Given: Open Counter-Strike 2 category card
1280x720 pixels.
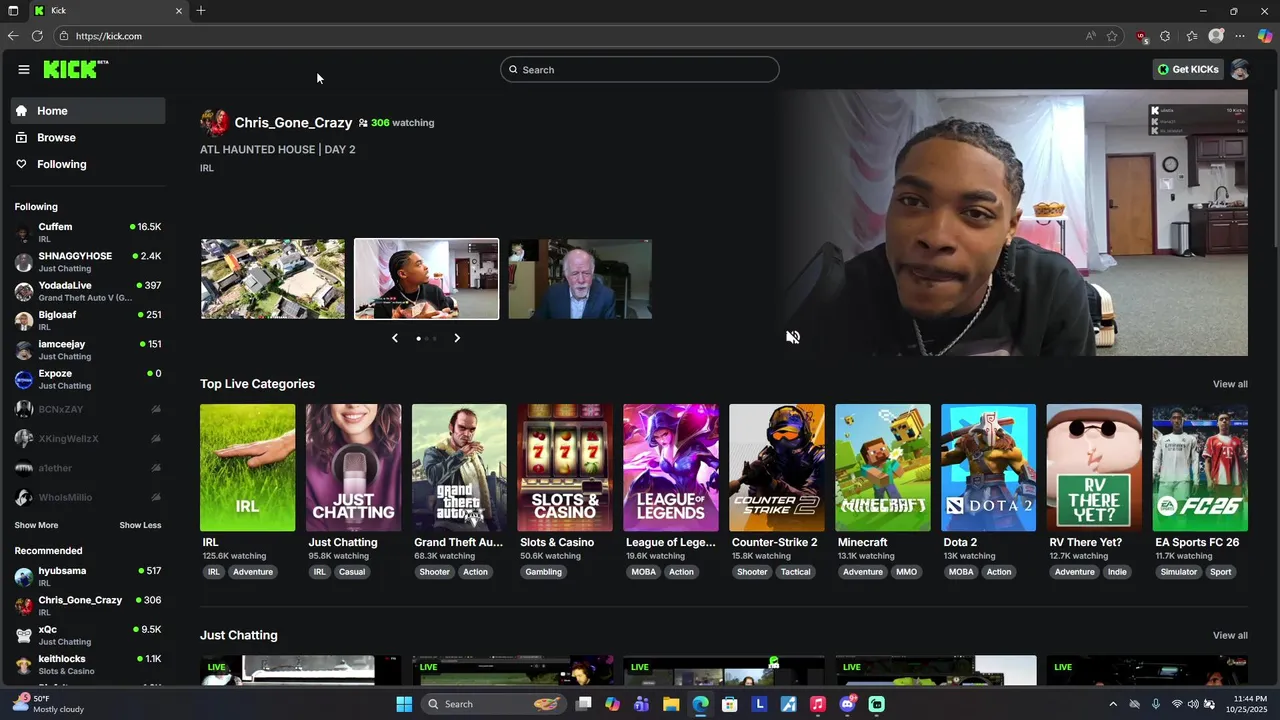Looking at the screenshot, I should point(777,467).
